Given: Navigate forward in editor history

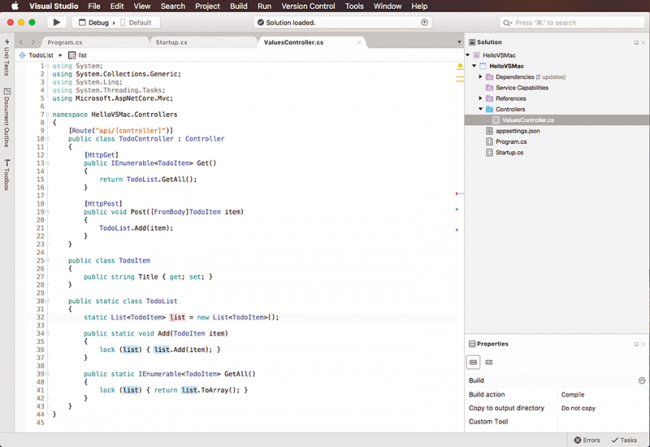Looking at the screenshot, I should [x=33, y=42].
